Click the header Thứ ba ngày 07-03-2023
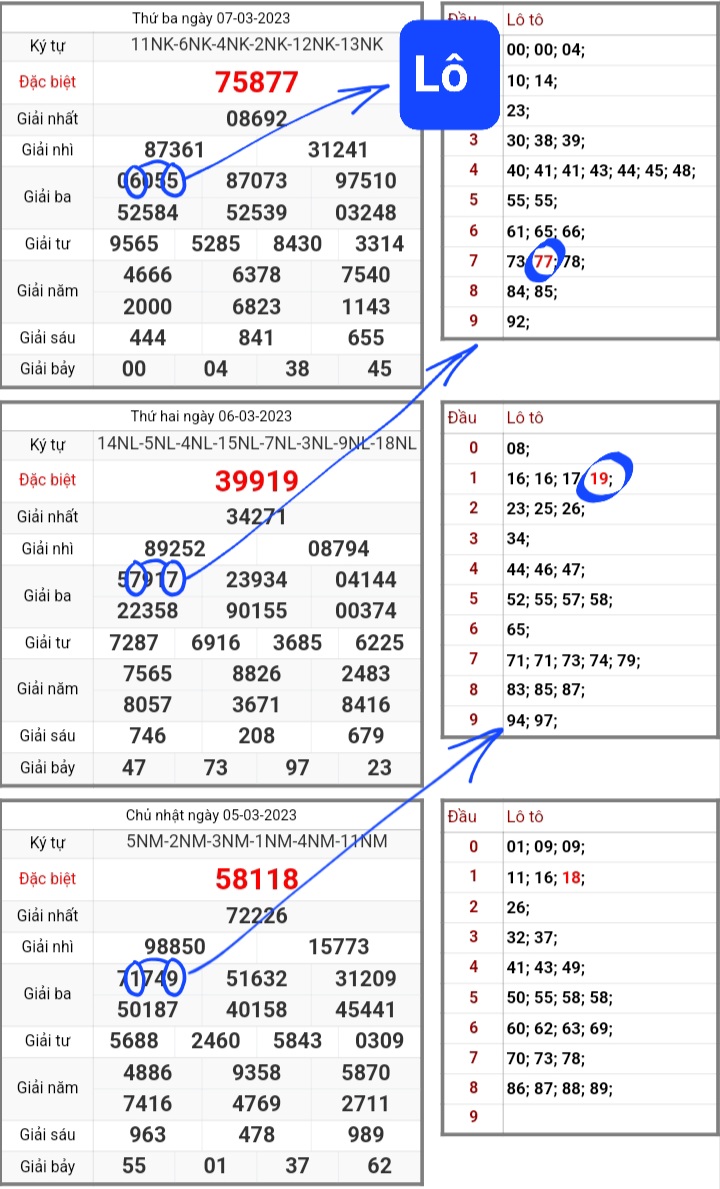 coord(211,18)
